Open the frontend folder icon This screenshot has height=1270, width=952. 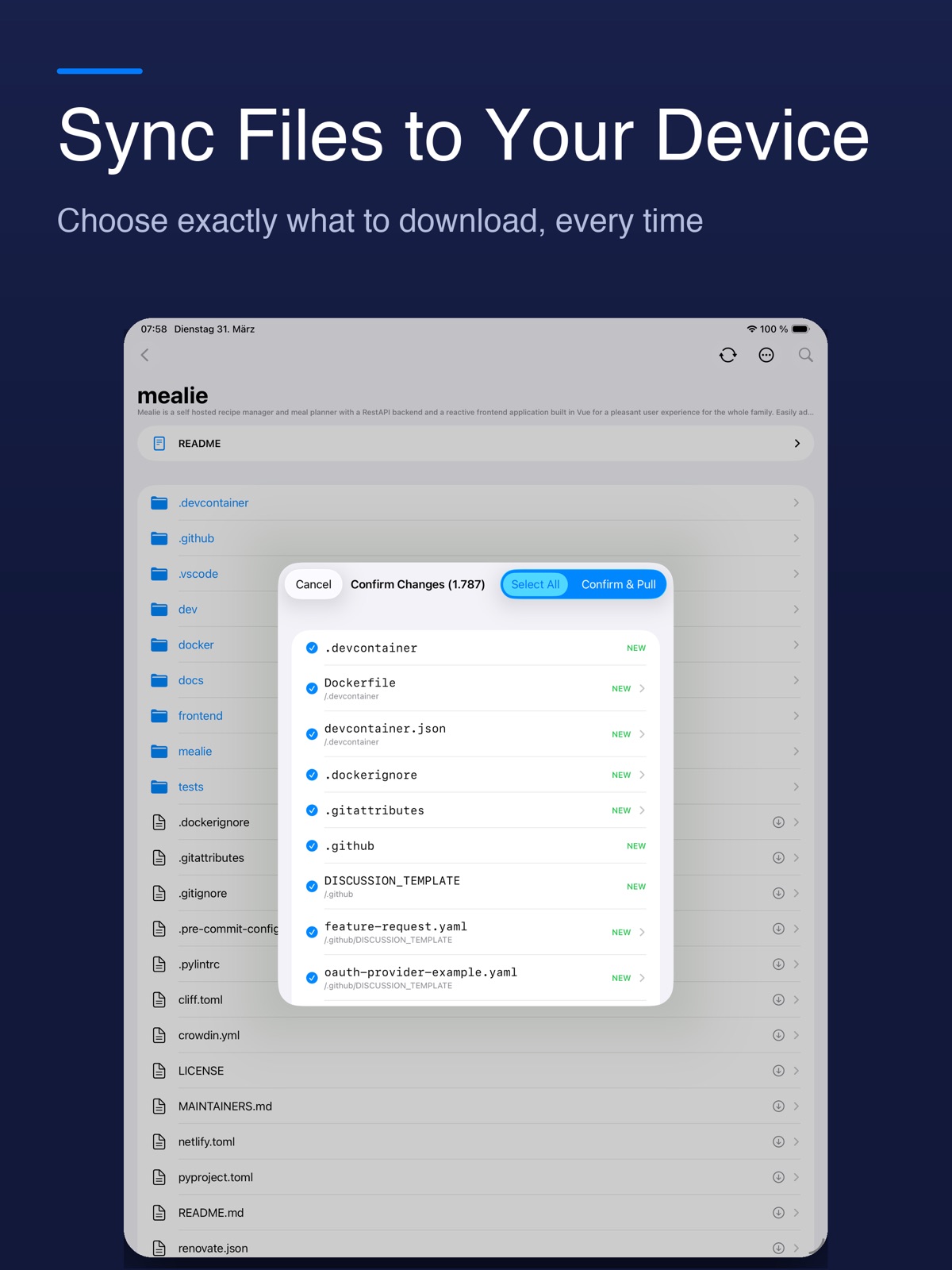pos(159,716)
